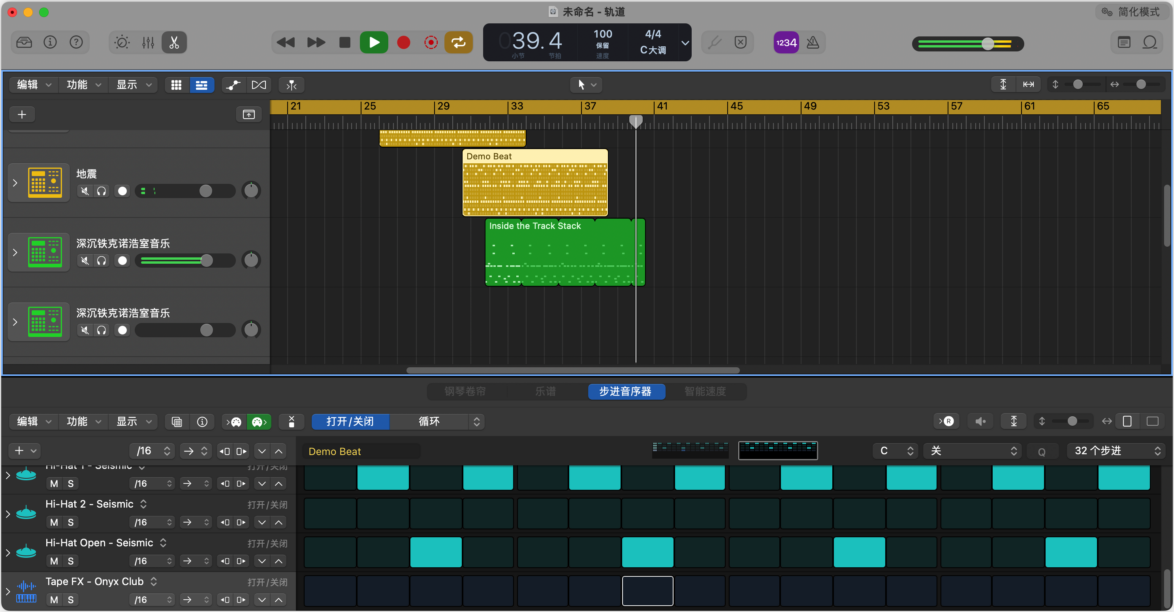Click the green MIDI Out icon in step sequencer
Screen dimensions: 1174x612
(x=259, y=422)
